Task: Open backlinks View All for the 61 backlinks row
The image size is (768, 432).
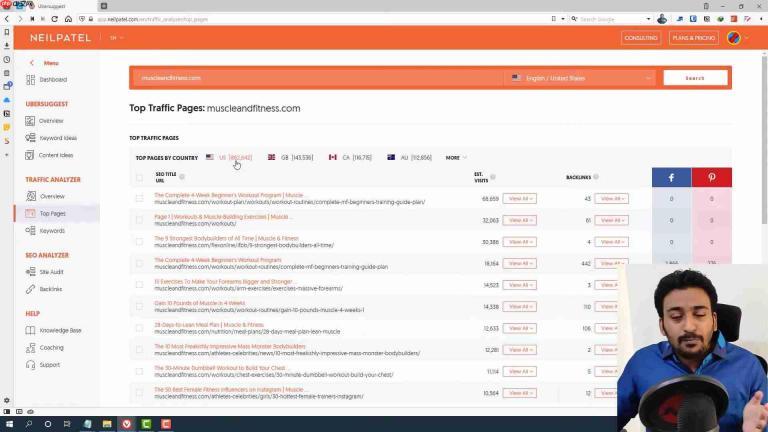Action: pos(611,220)
